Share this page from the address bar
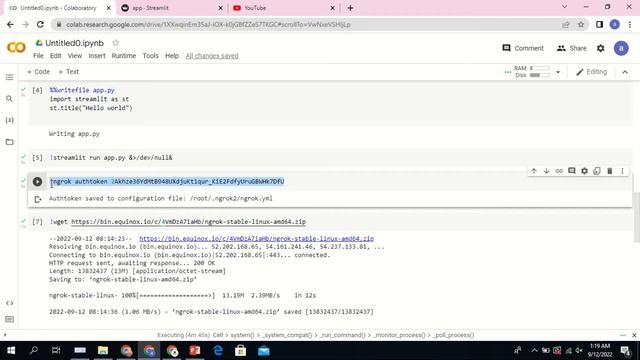Screen dimensions: 640x360 [566, 24]
